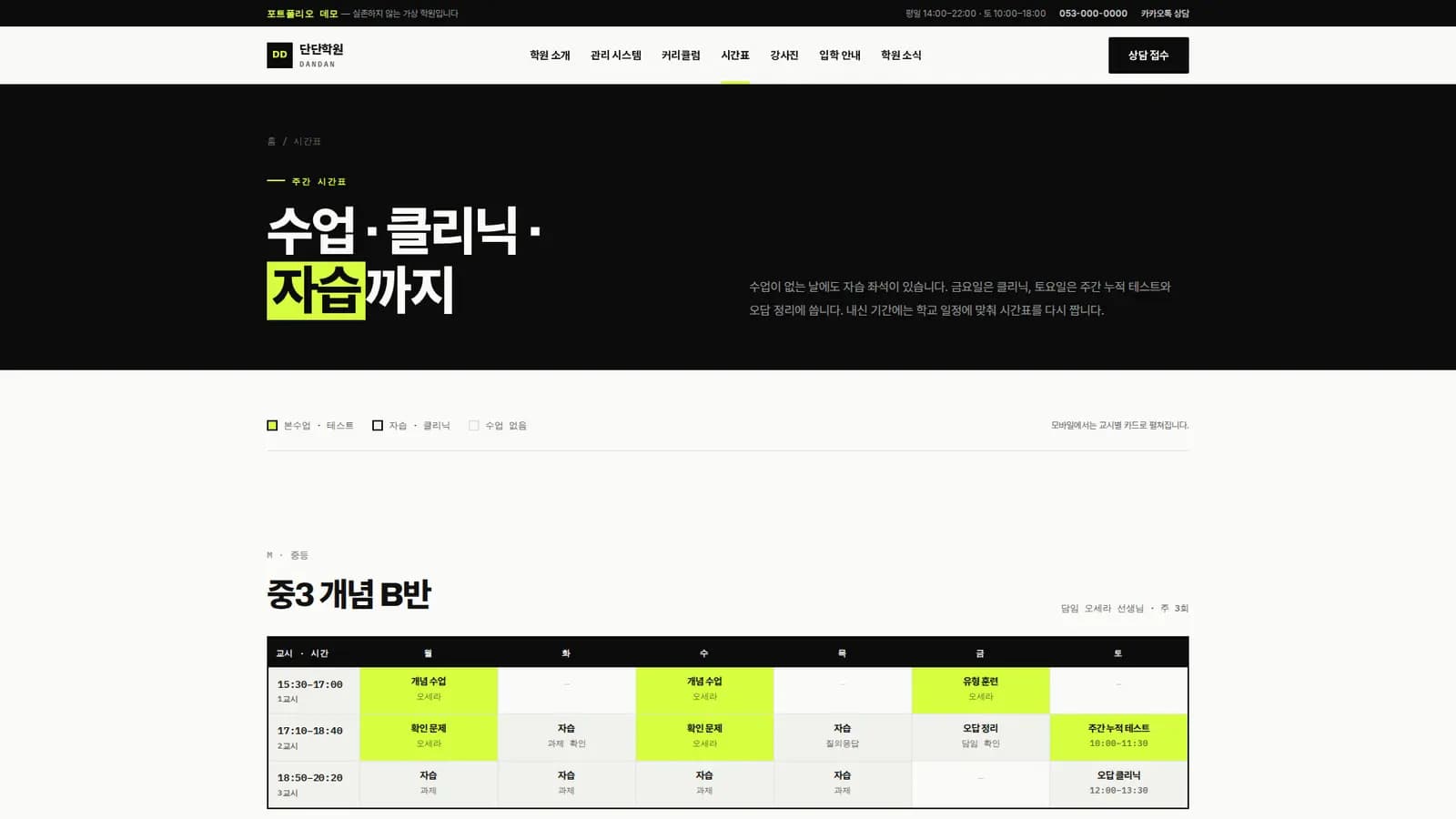Click Monday's third-period 자습 cell

pos(429,784)
